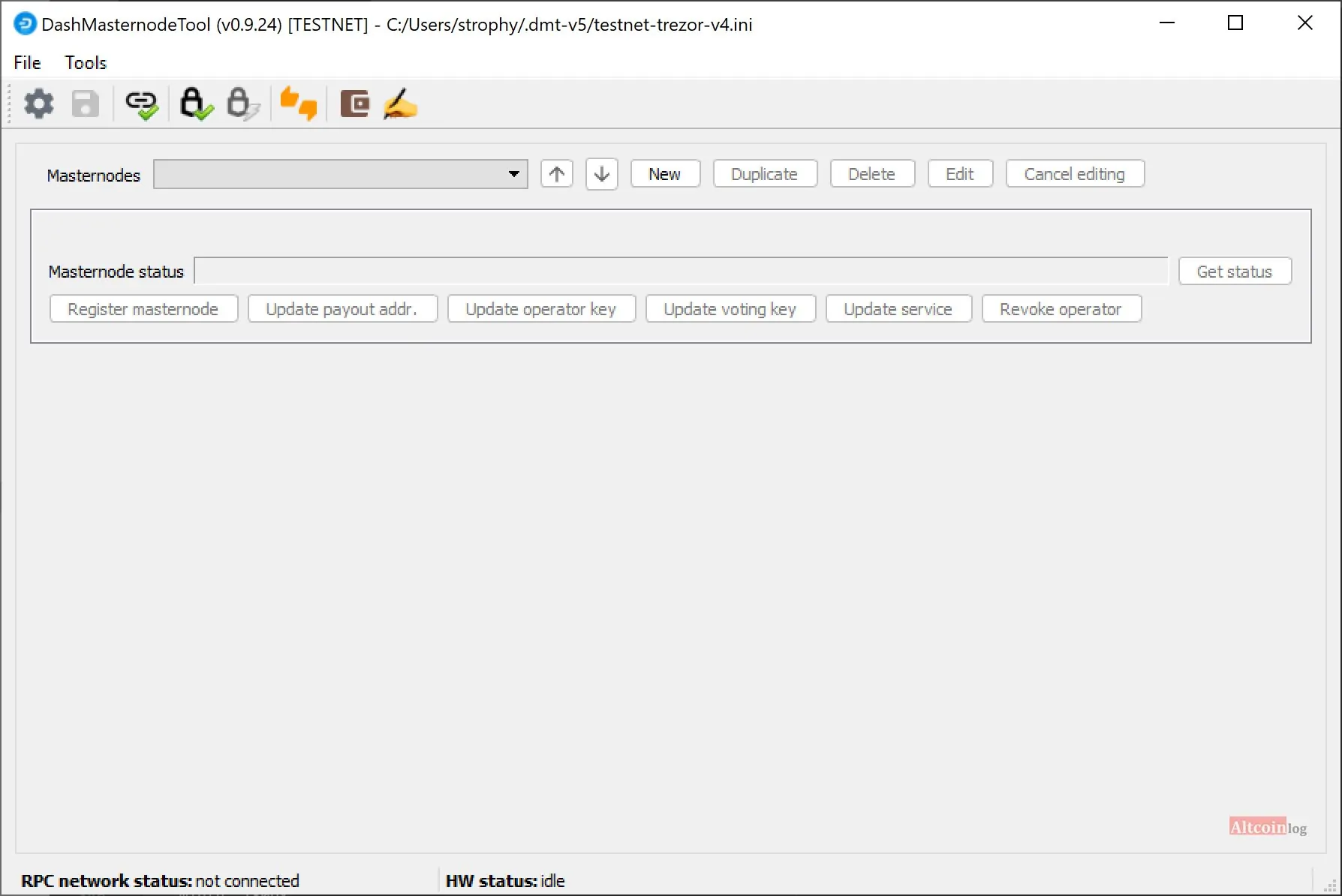
Task: Open the Tools menu
Action: [86, 62]
